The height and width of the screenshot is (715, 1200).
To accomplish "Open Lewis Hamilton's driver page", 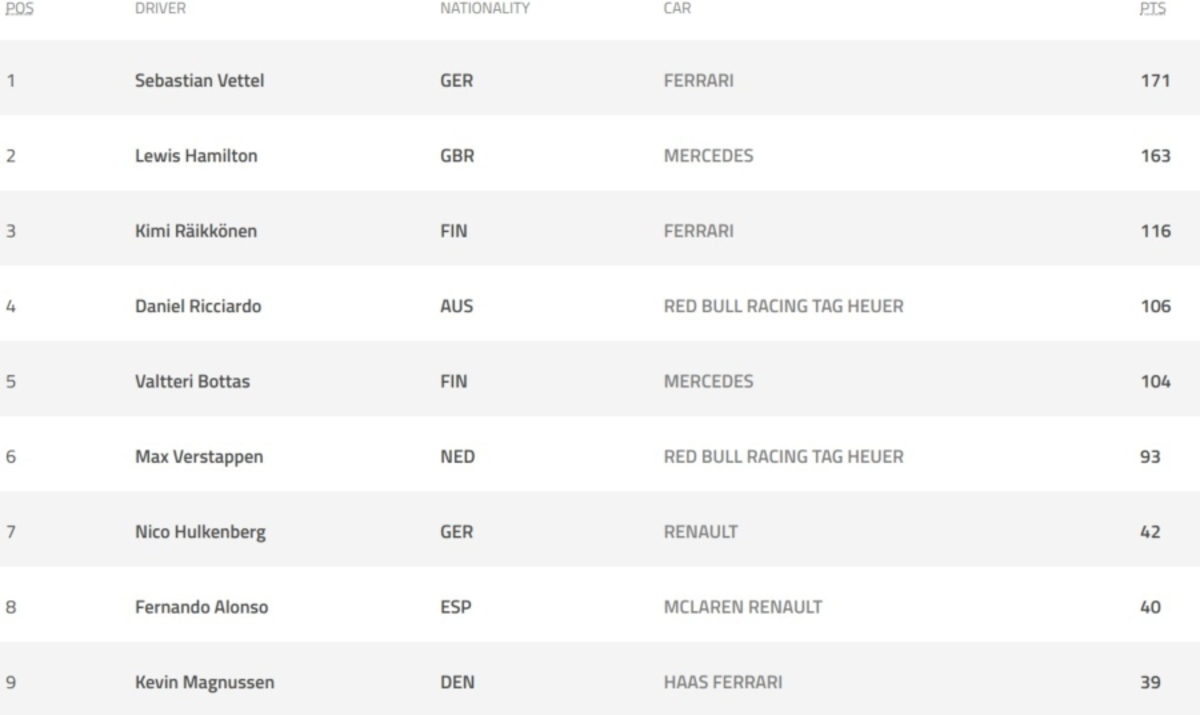I will (x=196, y=156).
